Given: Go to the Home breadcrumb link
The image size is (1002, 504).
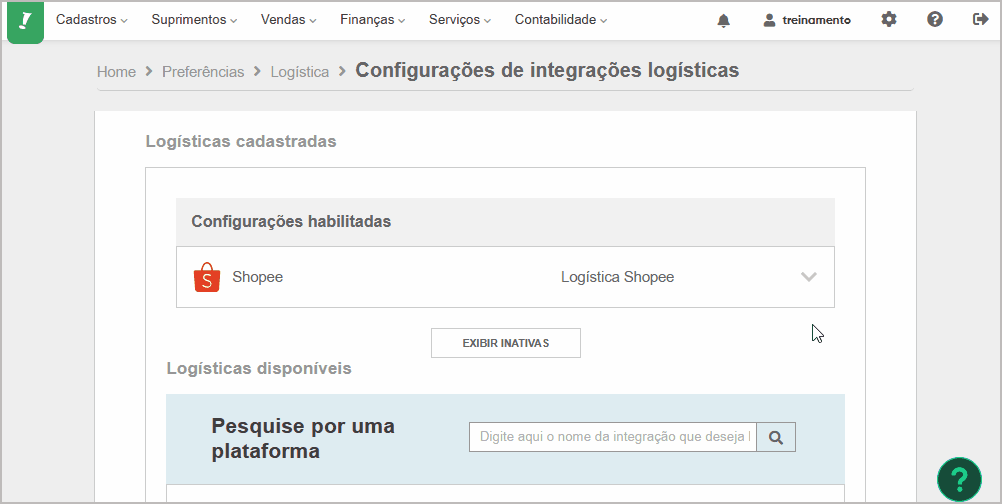Looking at the screenshot, I should (x=116, y=72).
